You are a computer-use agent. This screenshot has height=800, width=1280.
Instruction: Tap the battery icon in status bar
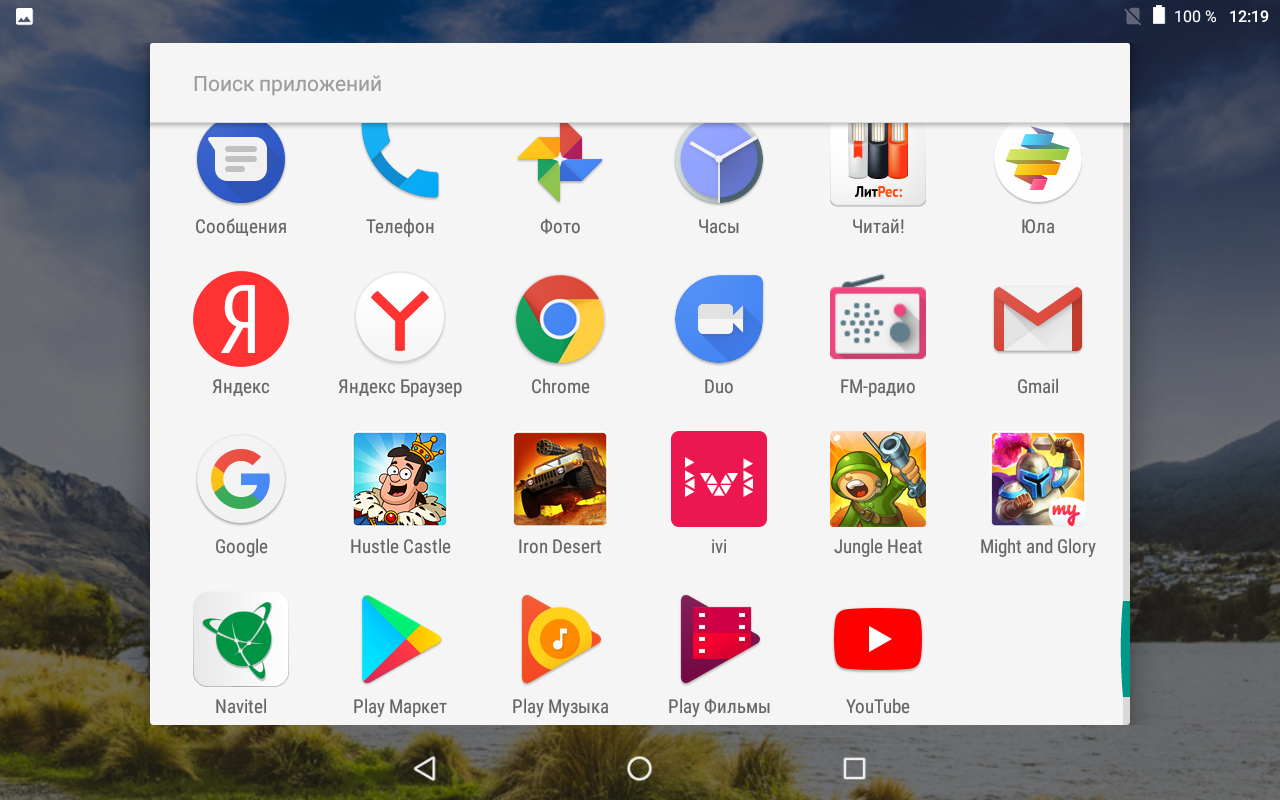point(1159,16)
